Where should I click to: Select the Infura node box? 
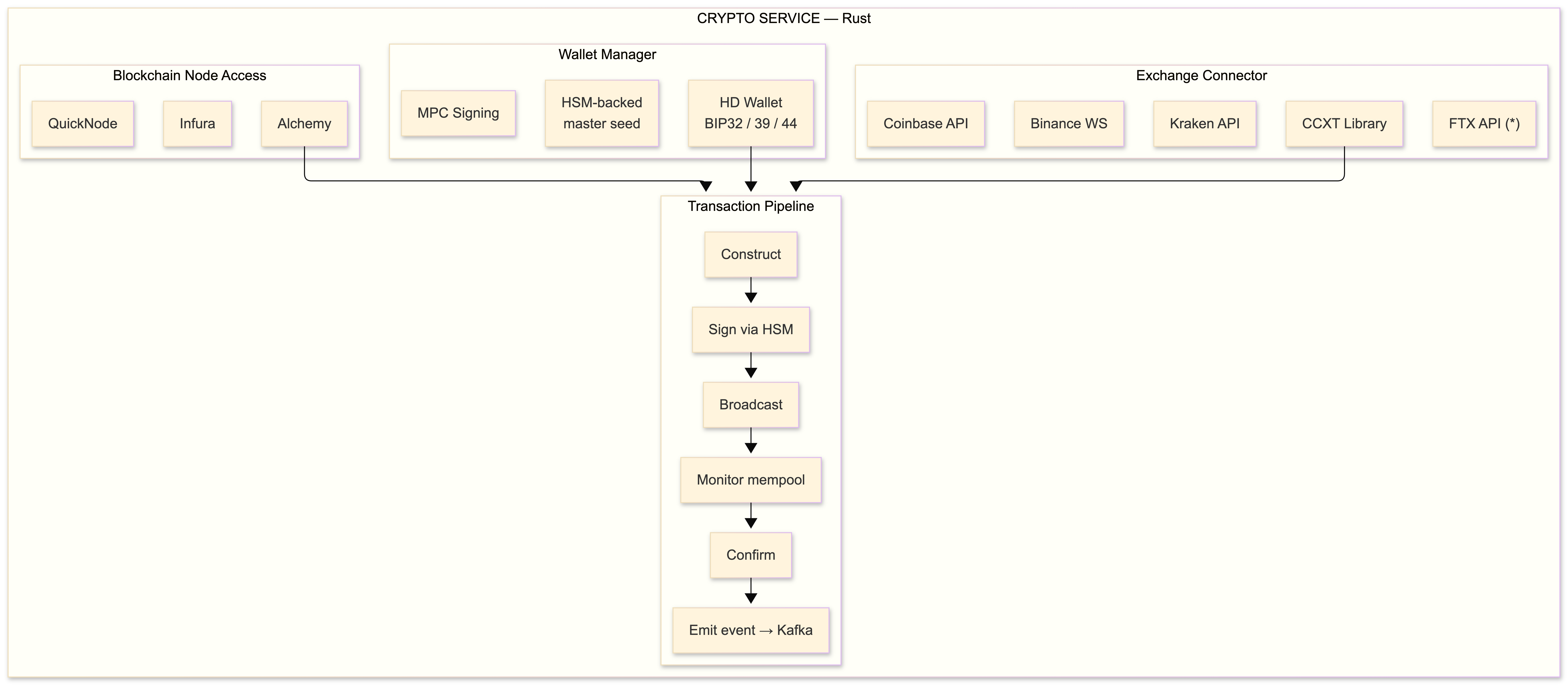(x=197, y=124)
